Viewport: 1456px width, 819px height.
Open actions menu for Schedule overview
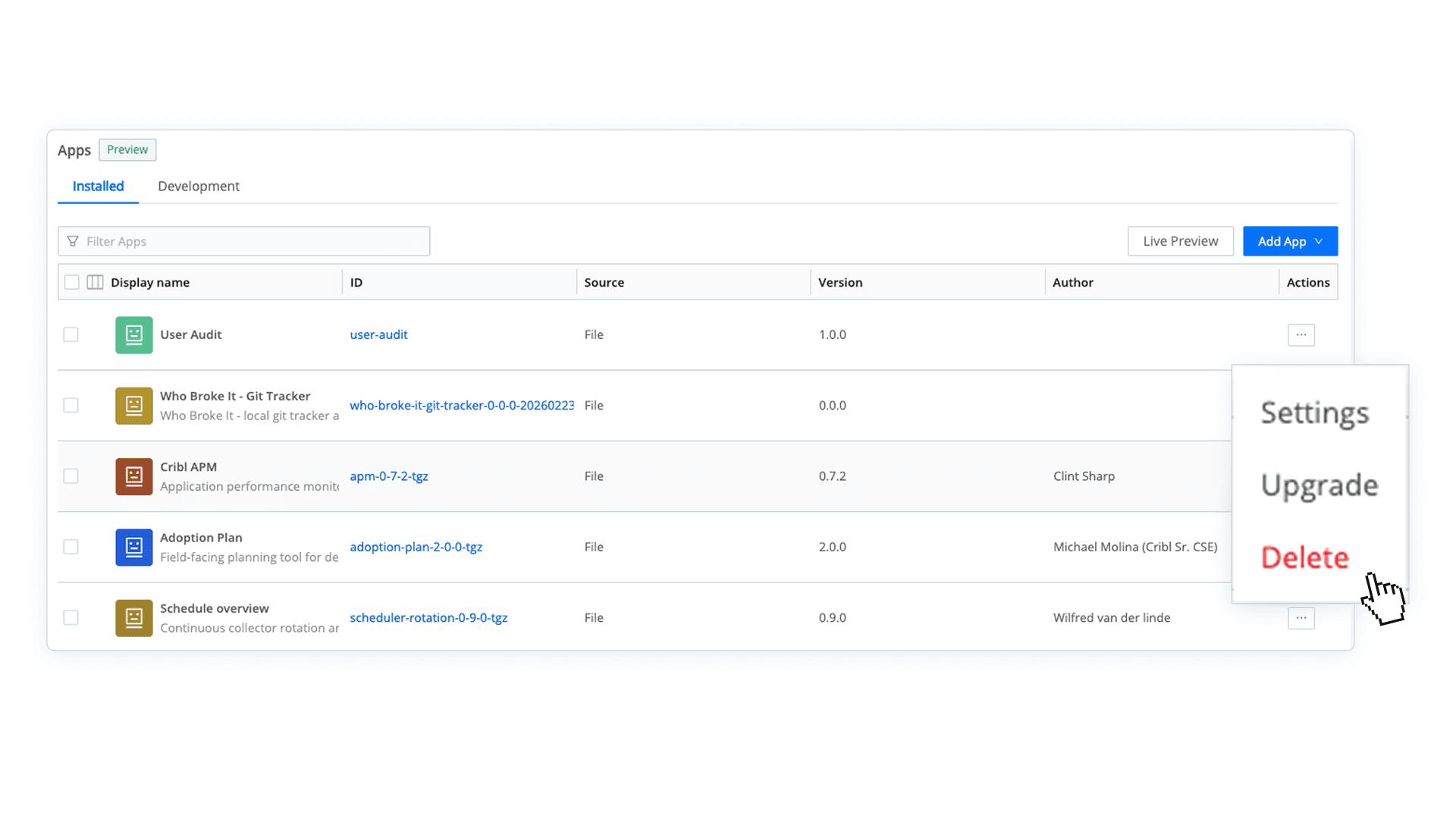tap(1301, 618)
